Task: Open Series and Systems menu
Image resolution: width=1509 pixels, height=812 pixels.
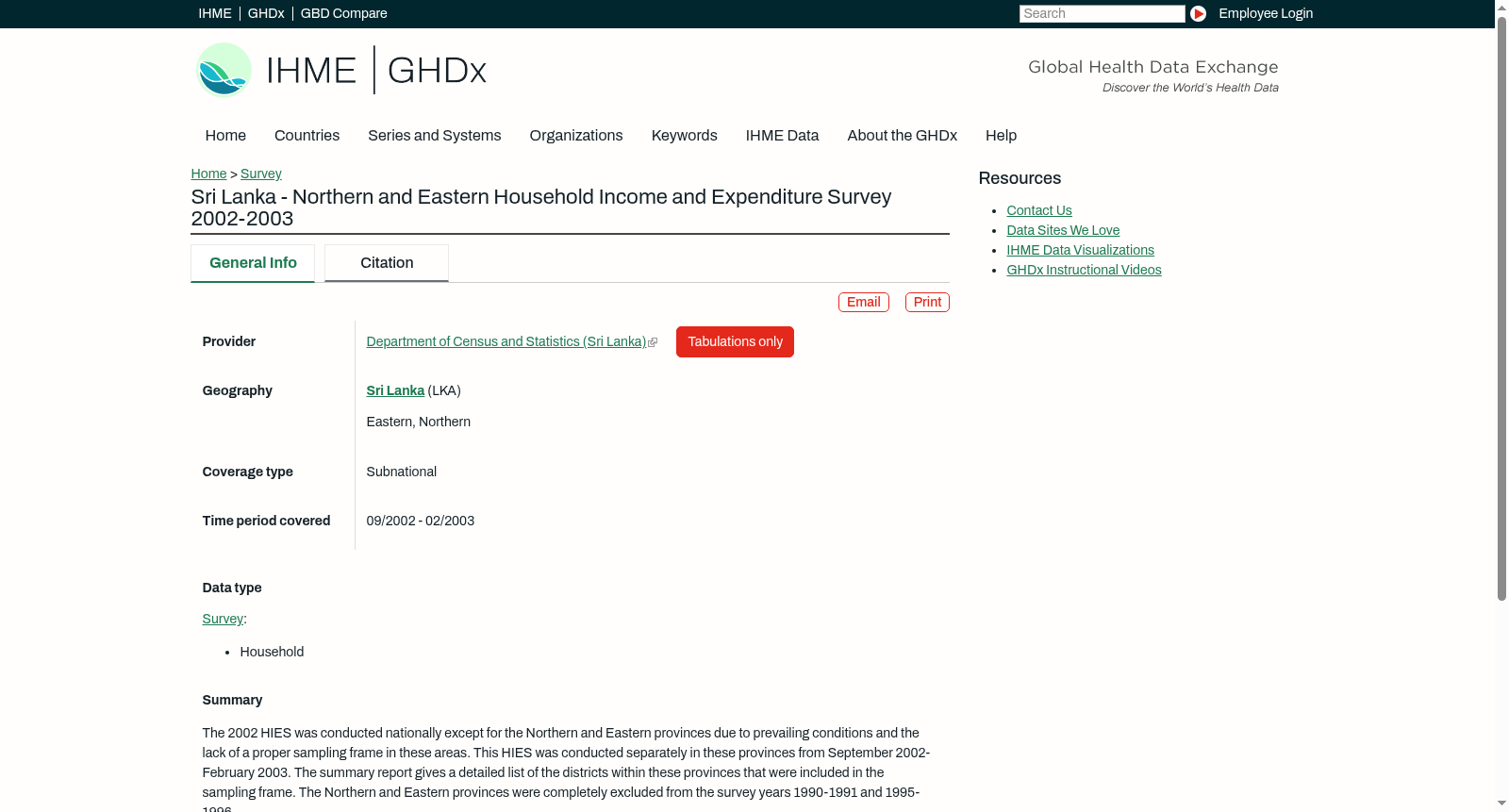Action: [x=435, y=136]
